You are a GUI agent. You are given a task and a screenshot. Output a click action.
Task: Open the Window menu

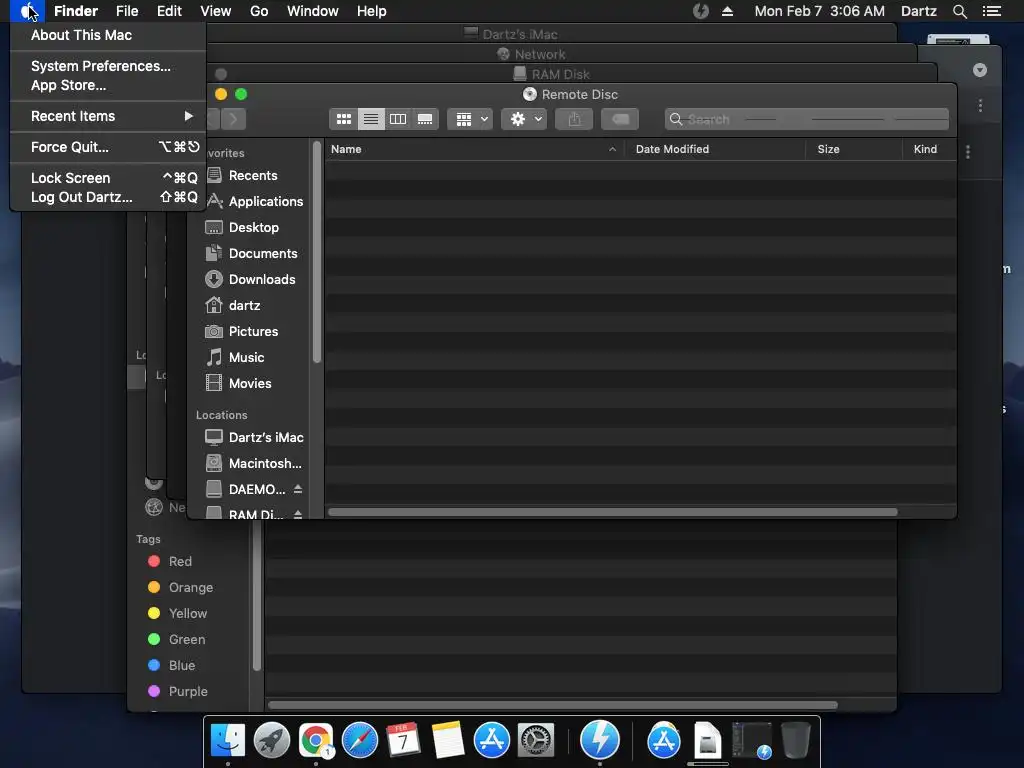312,11
